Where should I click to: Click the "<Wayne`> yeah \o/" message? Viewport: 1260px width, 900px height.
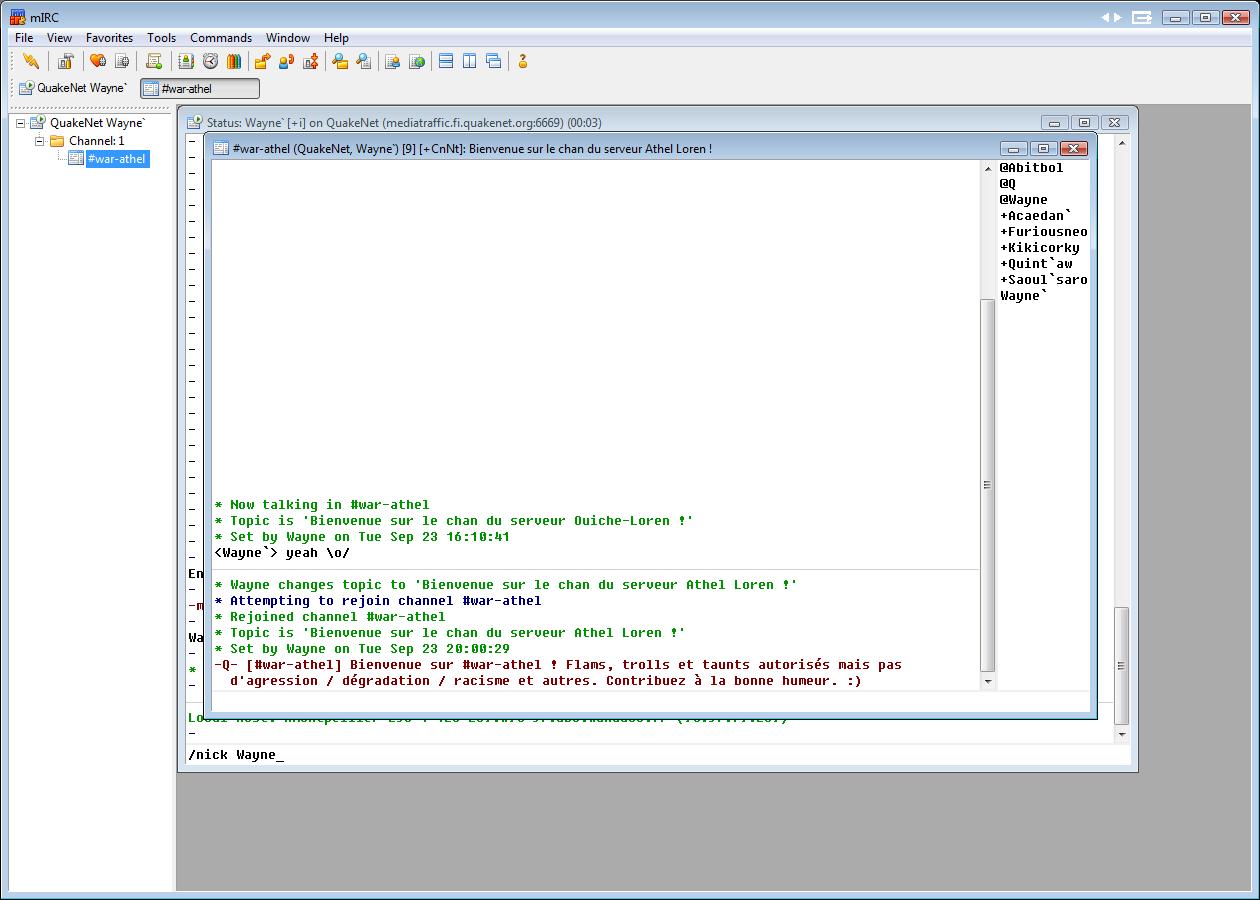coord(282,553)
